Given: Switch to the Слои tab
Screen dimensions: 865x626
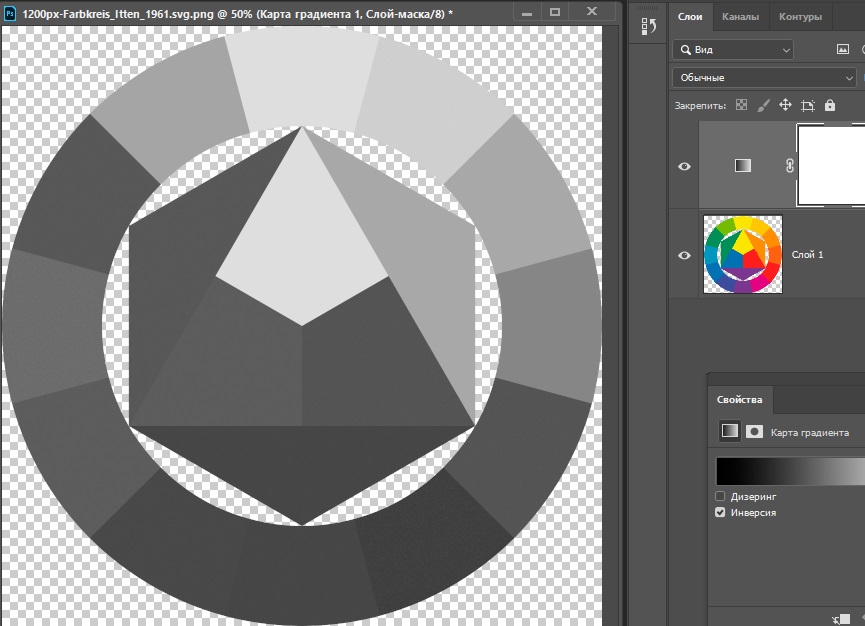Looking at the screenshot, I should pyautogui.click(x=690, y=17).
